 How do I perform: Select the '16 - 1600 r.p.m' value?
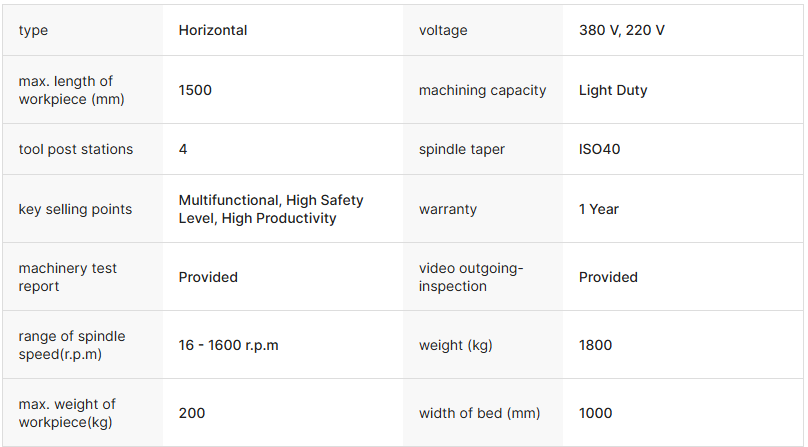coord(228,345)
